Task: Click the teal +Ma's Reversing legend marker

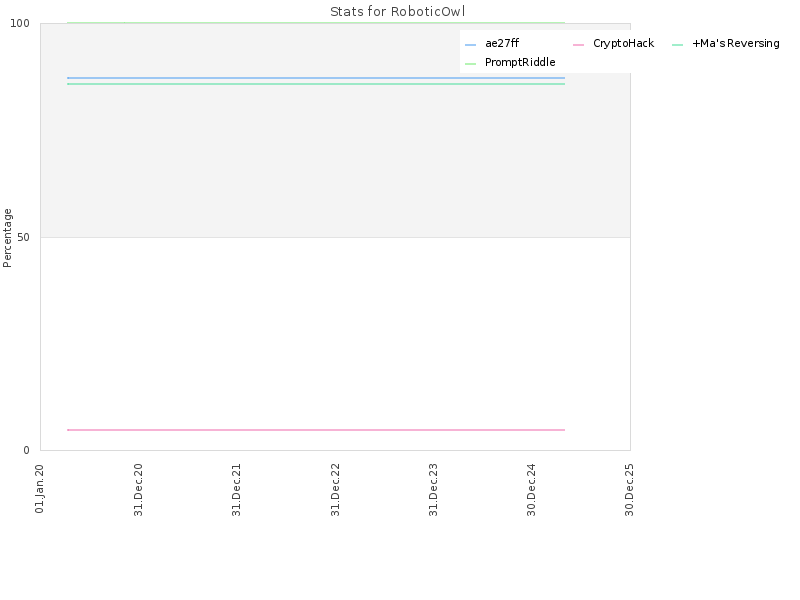Action: [678, 45]
